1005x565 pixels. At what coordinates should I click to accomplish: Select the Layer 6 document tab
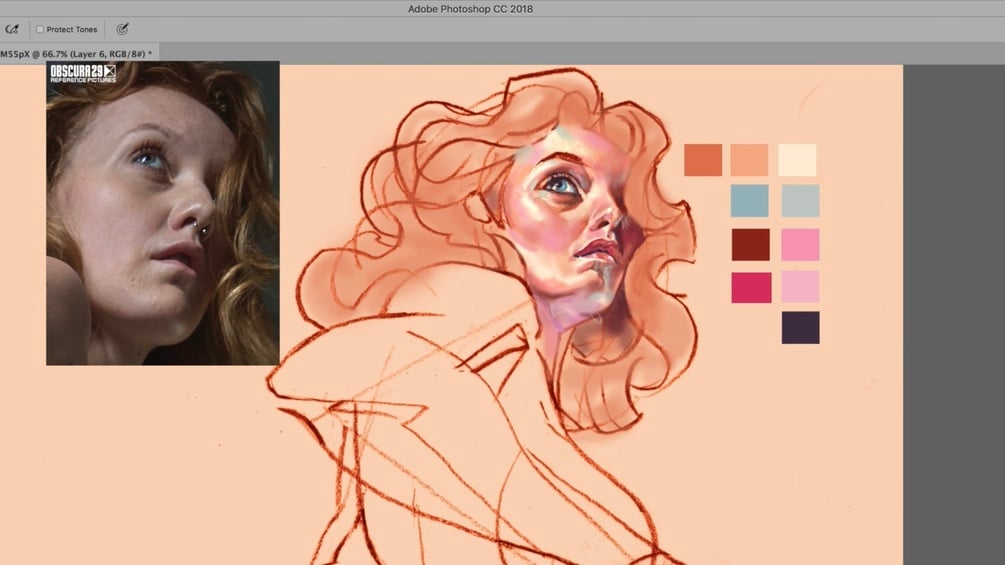[x=76, y=54]
